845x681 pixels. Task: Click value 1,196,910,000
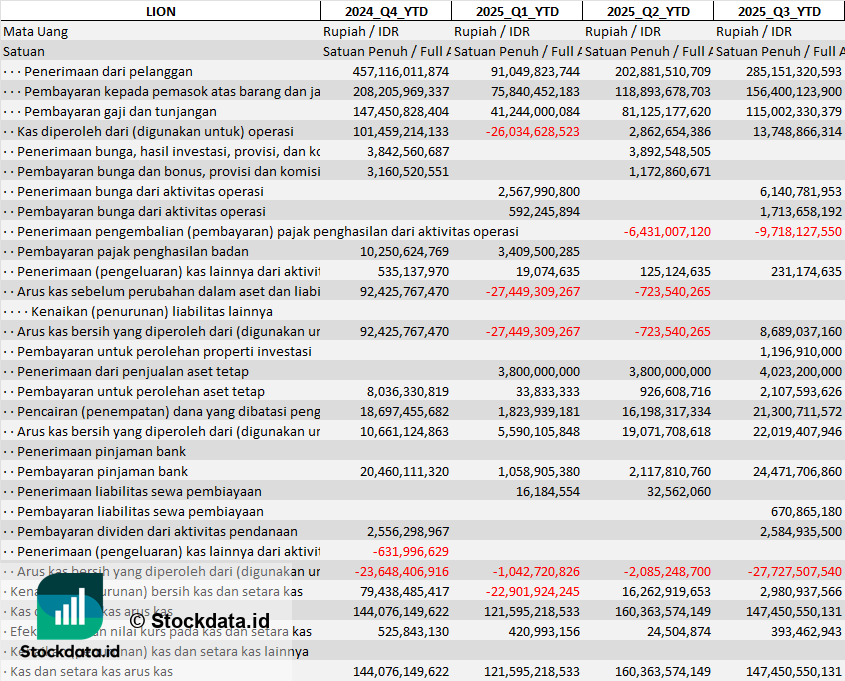[x=801, y=351]
